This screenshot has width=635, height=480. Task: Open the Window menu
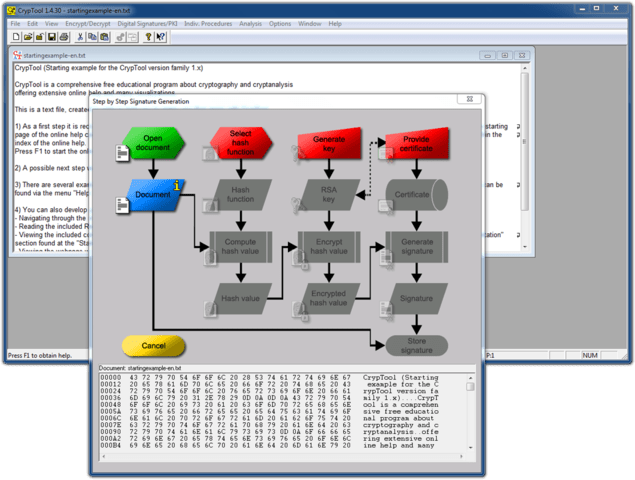coord(310,24)
